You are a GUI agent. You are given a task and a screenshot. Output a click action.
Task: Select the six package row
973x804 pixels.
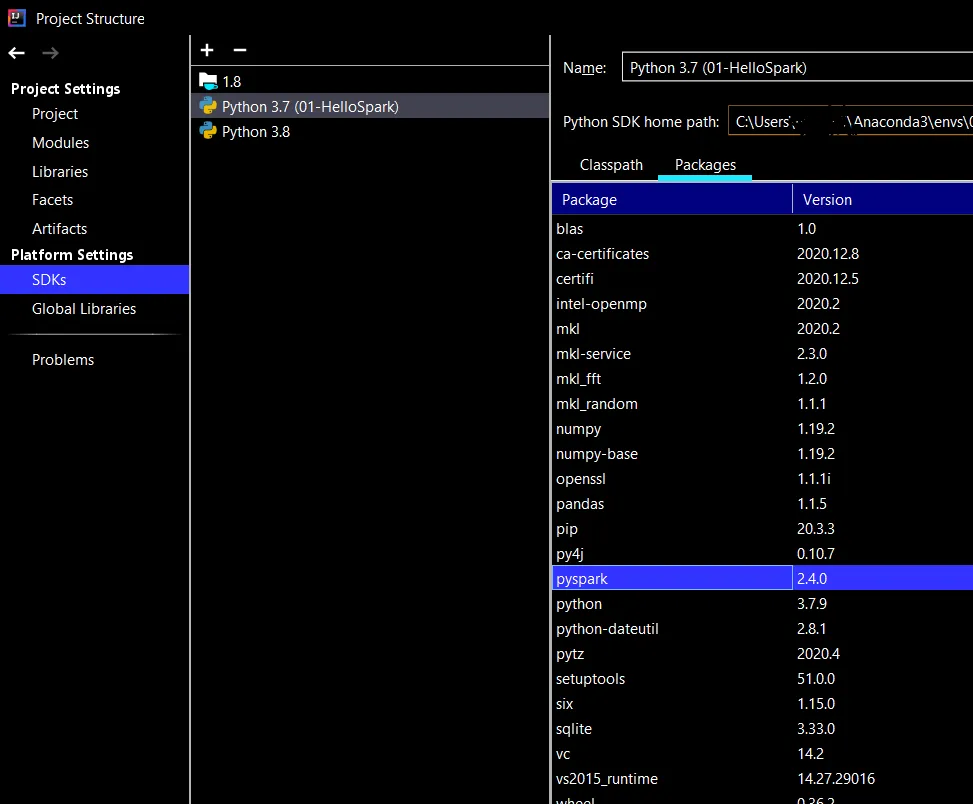[x=762, y=704]
